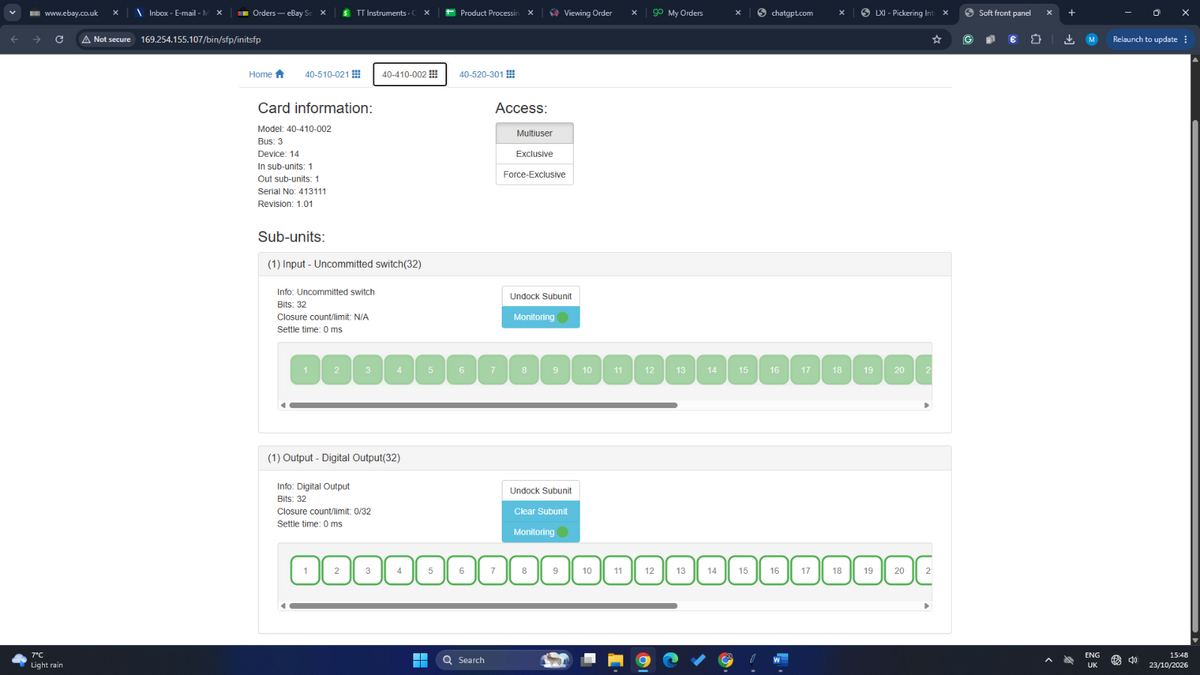Screen dimensions: 1200x675
Task: Toggle Digital Output bit 12
Action: coord(649,571)
